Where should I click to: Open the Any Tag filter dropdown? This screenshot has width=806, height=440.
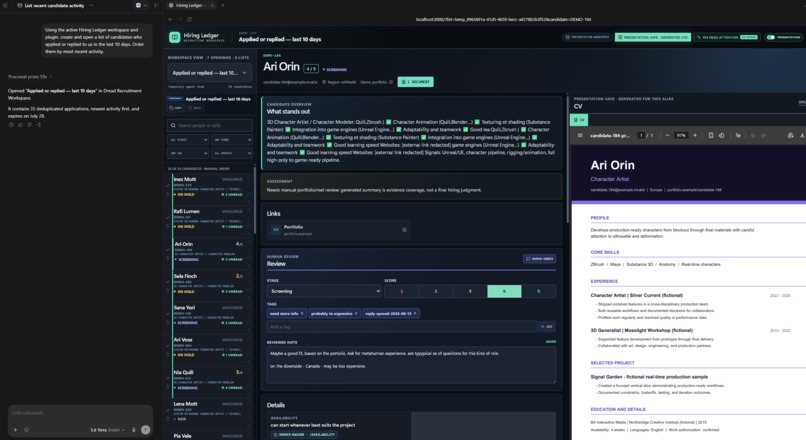point(188,153)
